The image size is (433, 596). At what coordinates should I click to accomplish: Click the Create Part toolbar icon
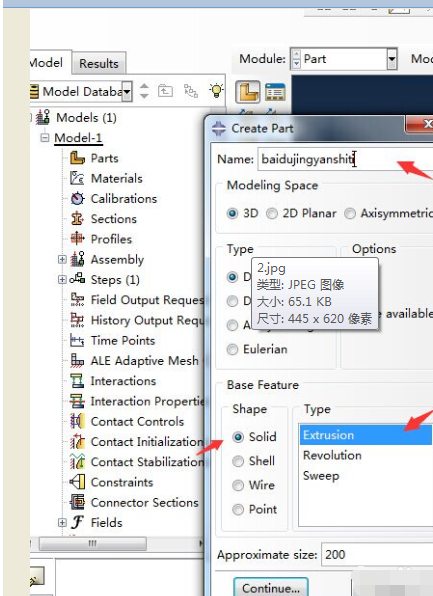(247, 92)
